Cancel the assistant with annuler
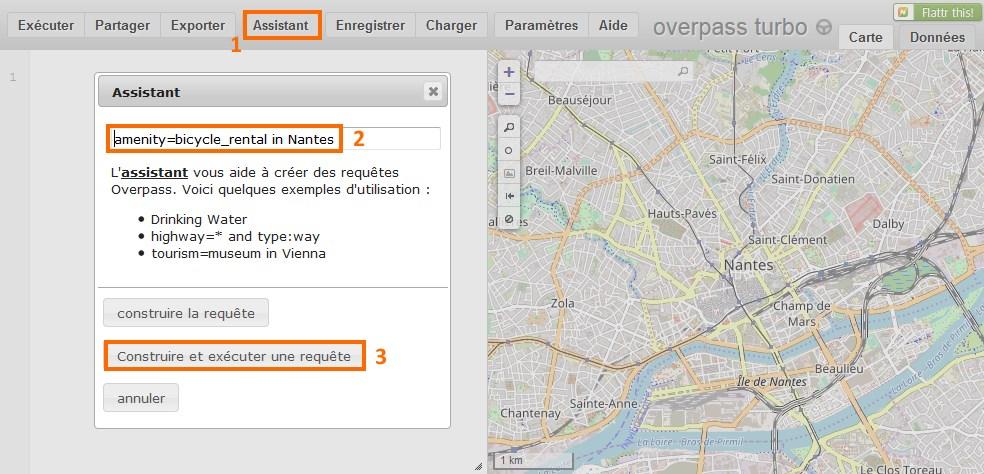984x474 pixels. coord(140,398)
